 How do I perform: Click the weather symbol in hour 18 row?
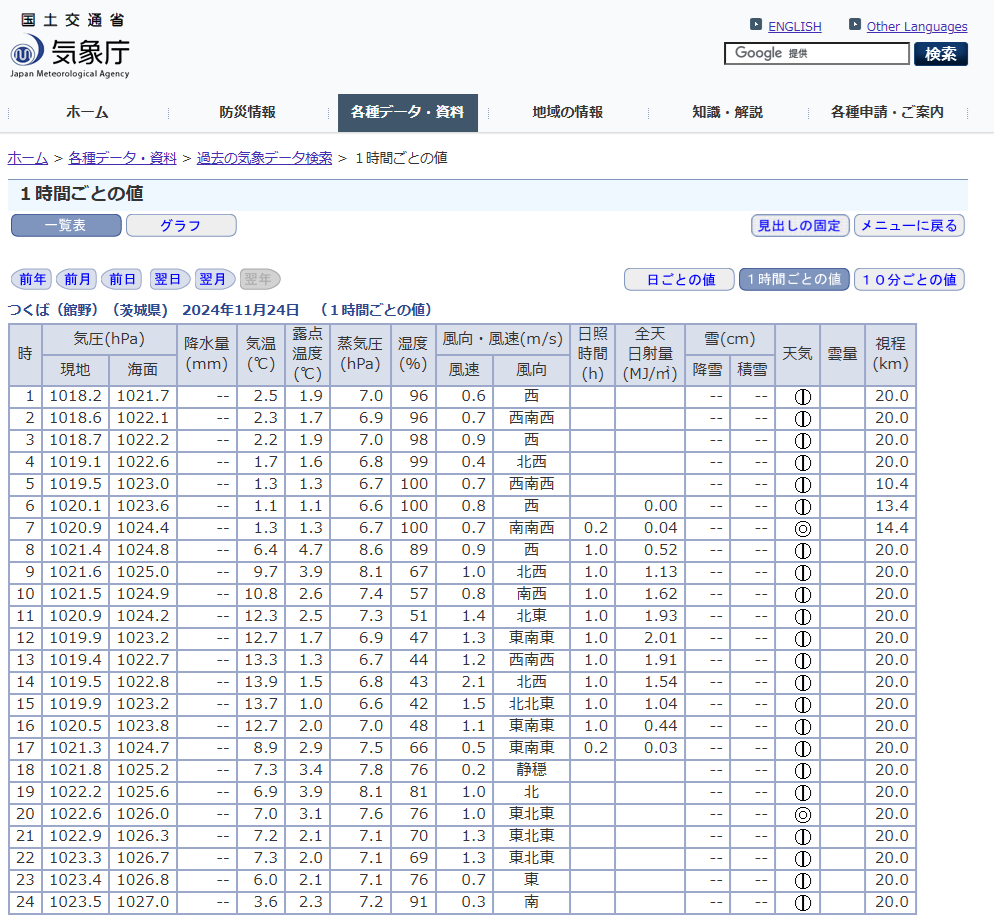coord(803,771)
